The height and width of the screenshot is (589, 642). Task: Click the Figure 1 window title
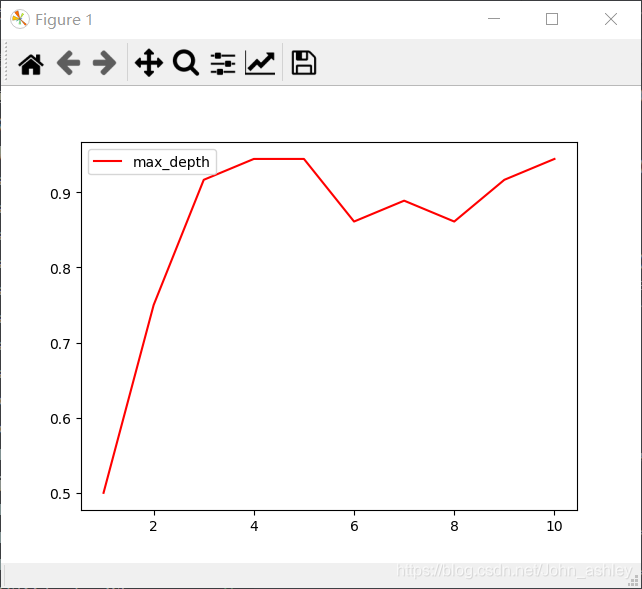[x=64, y=20]
